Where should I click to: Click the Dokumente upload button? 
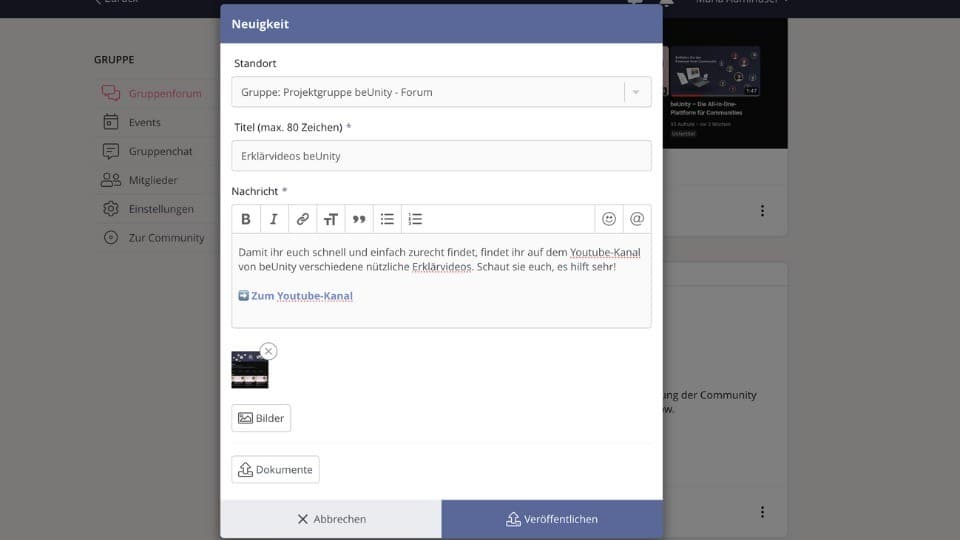tap(275, 470)
